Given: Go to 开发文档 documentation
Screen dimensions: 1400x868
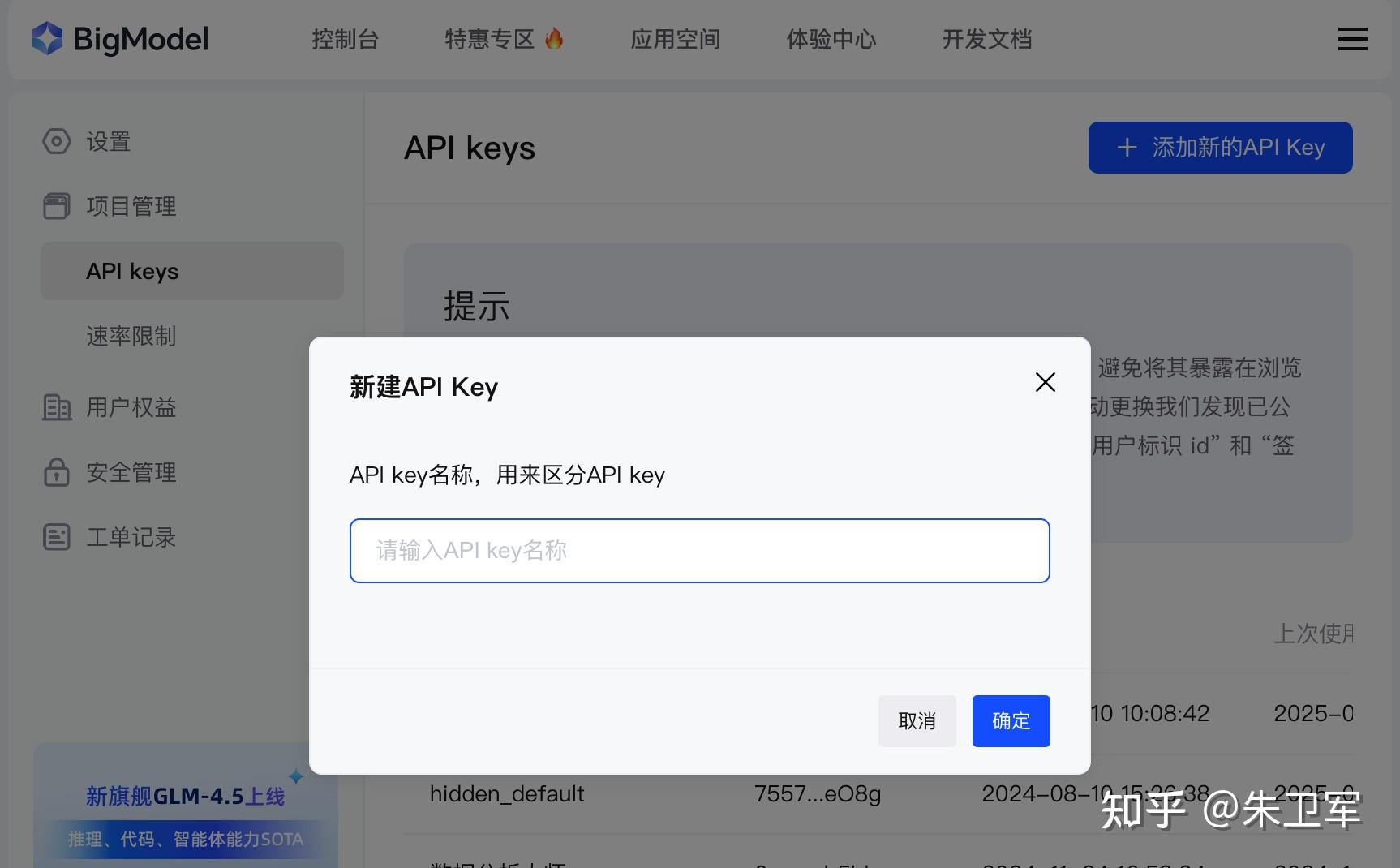Looking at the screenshot, I should [986, 39].
